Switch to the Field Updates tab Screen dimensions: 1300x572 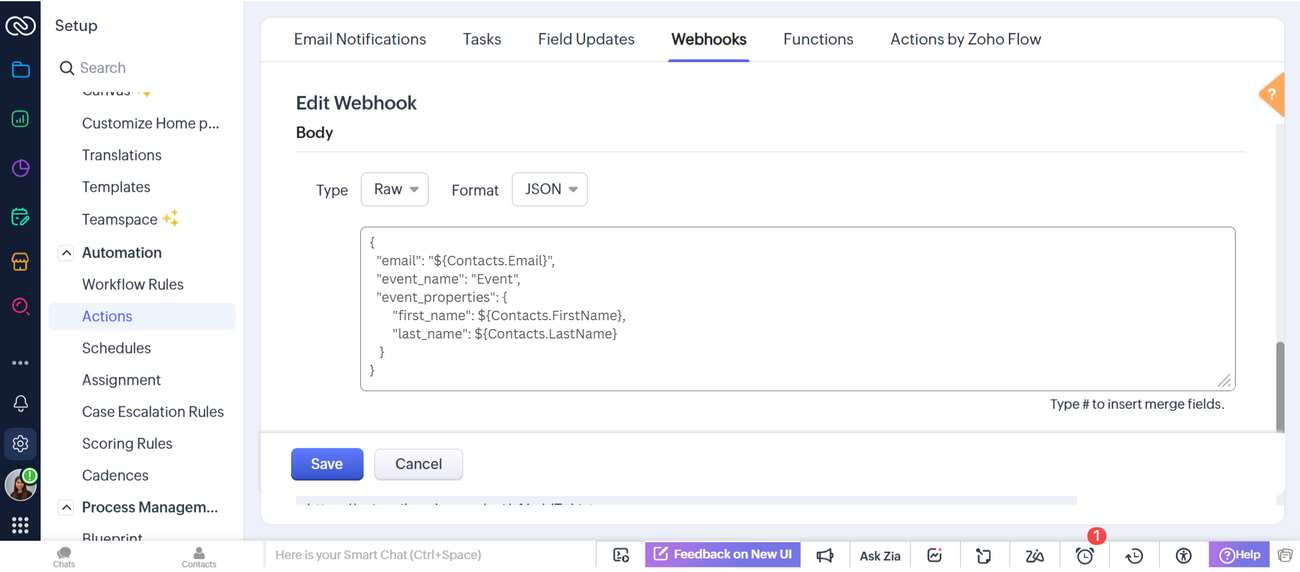click(x=586, y=39)
